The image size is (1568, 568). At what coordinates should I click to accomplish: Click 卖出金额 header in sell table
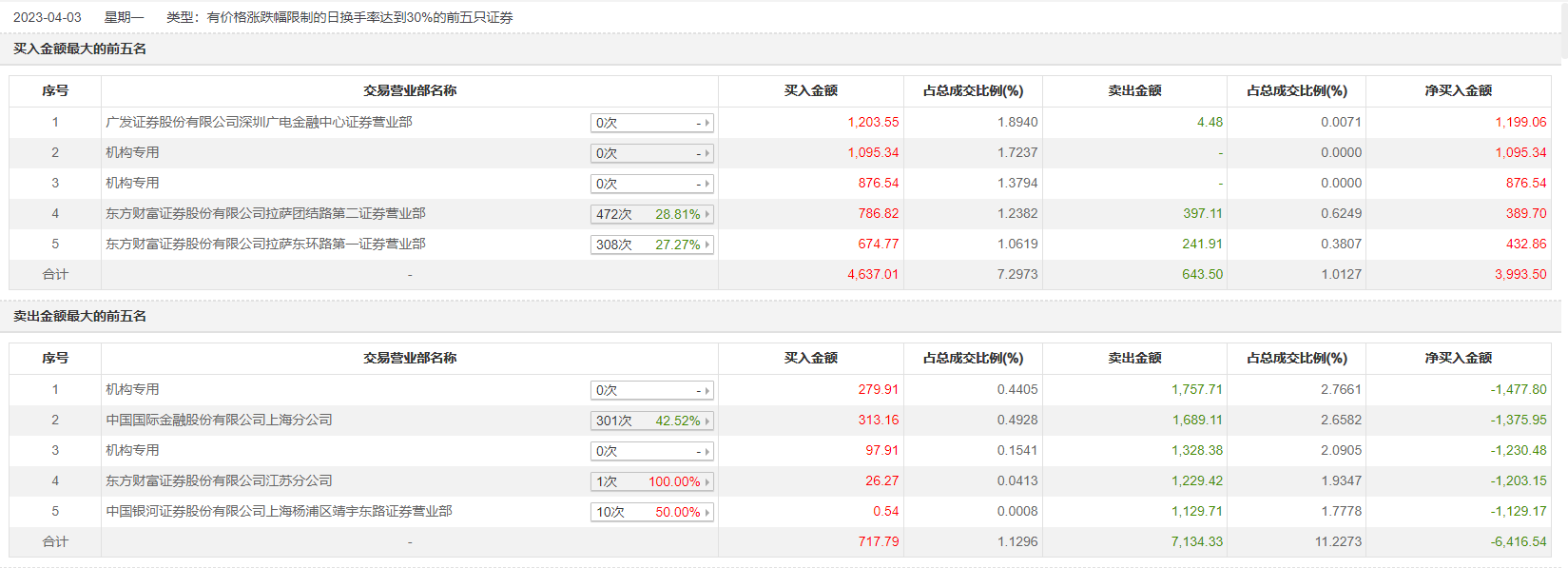pos(1134,358)
